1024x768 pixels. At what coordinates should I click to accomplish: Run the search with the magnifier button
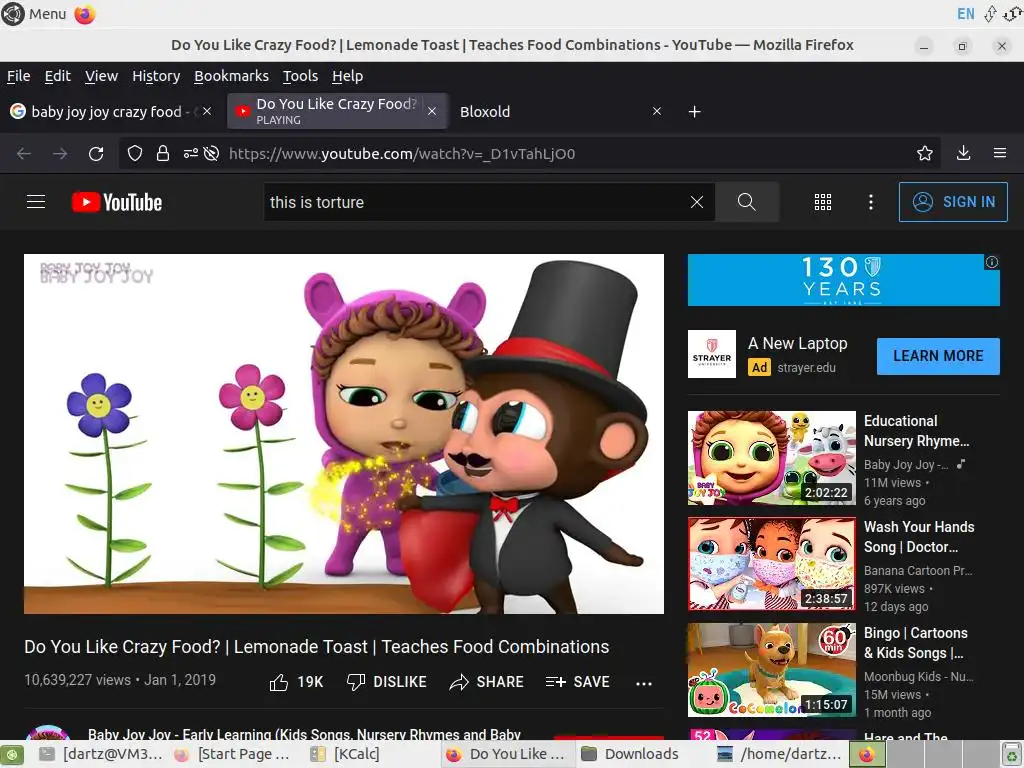click(x=746, y=202)
